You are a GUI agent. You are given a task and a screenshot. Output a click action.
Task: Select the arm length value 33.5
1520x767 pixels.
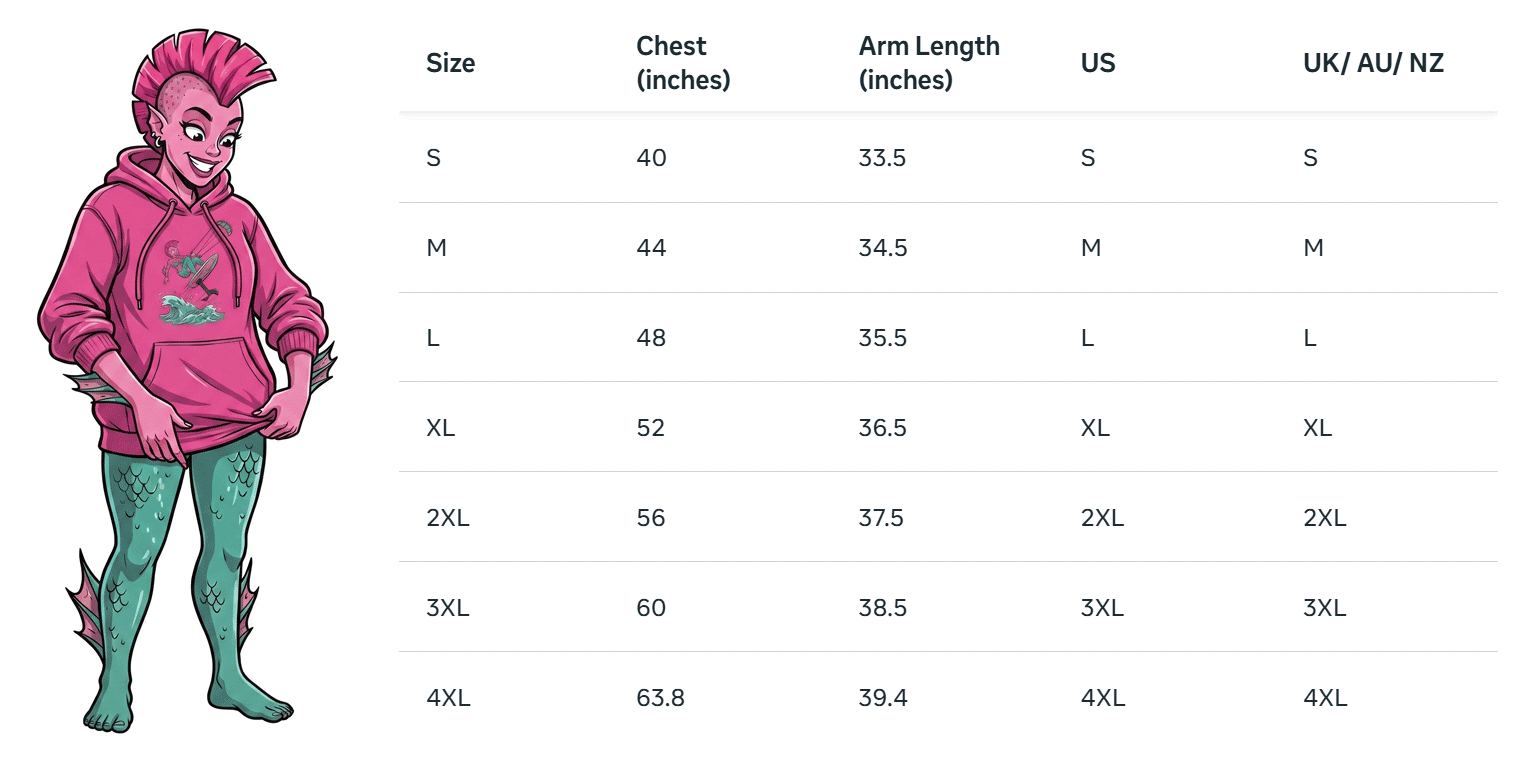pos(882,158)
